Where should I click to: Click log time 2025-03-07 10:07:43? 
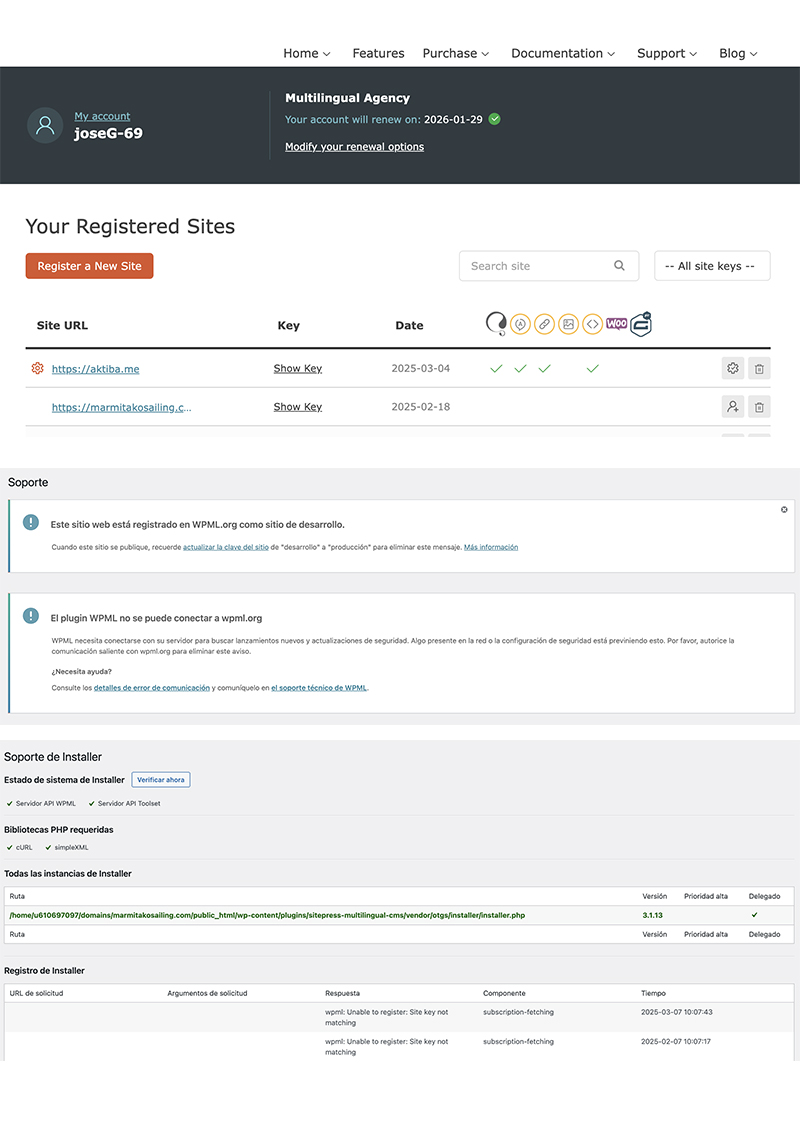(x=677, y=1012)
